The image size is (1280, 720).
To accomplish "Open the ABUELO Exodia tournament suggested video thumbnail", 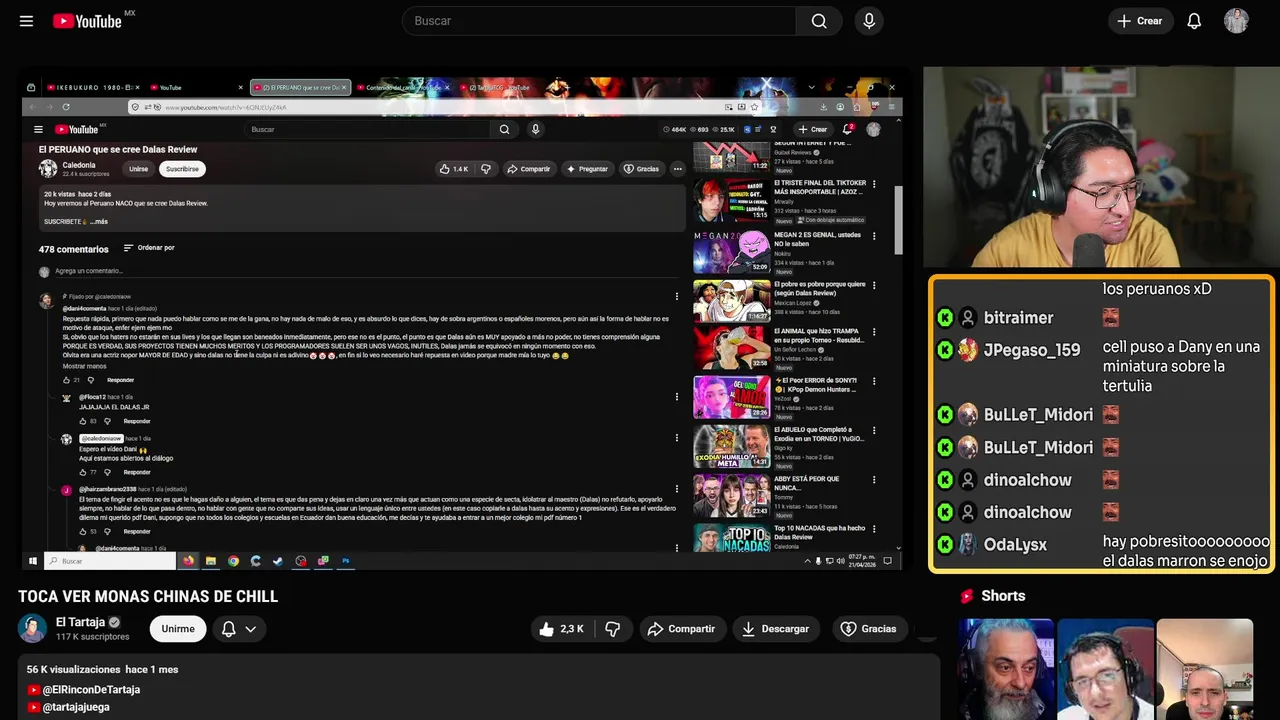I will pos(732,447).
